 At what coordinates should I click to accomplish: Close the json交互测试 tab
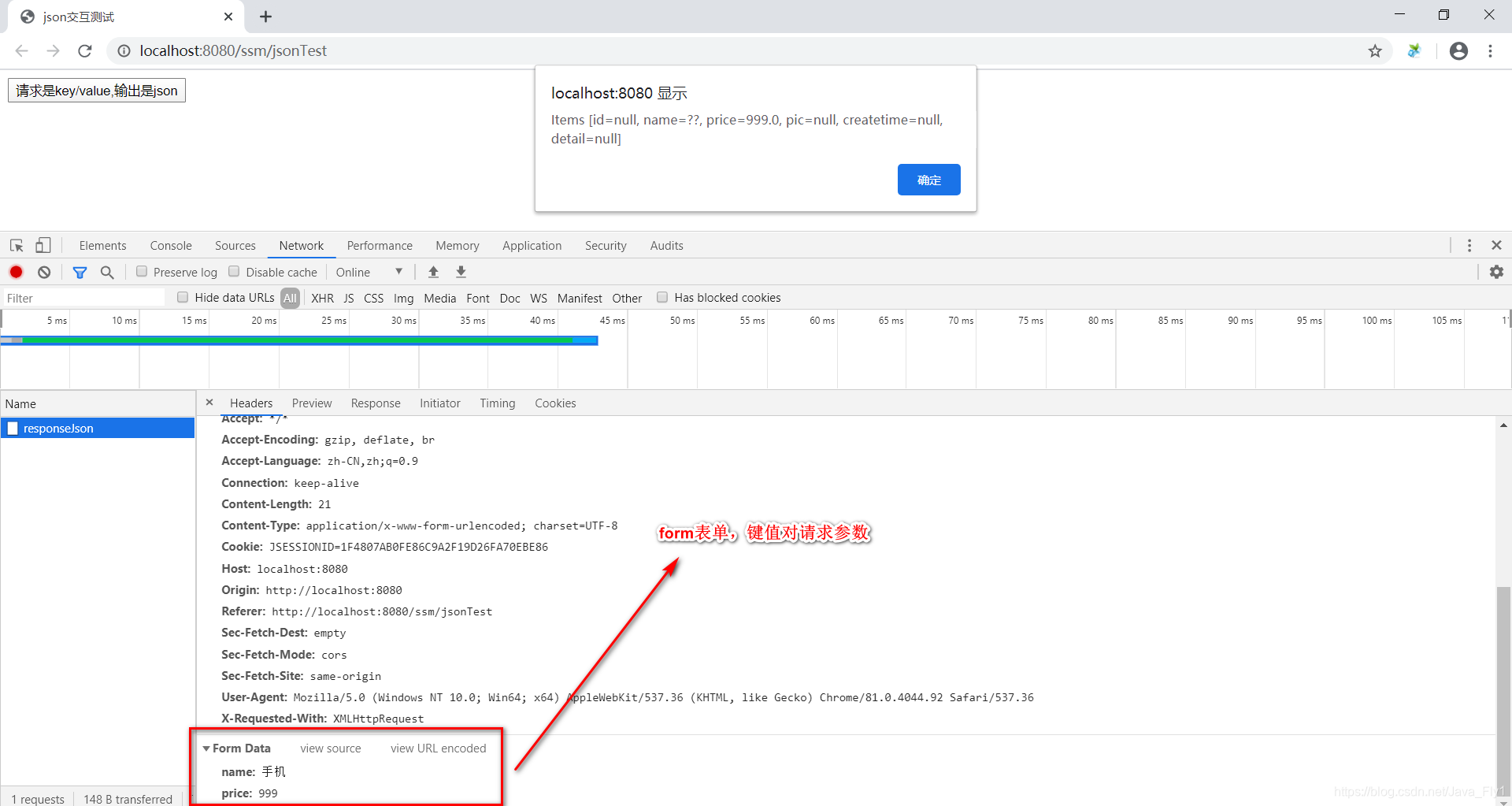click(228, 17)
